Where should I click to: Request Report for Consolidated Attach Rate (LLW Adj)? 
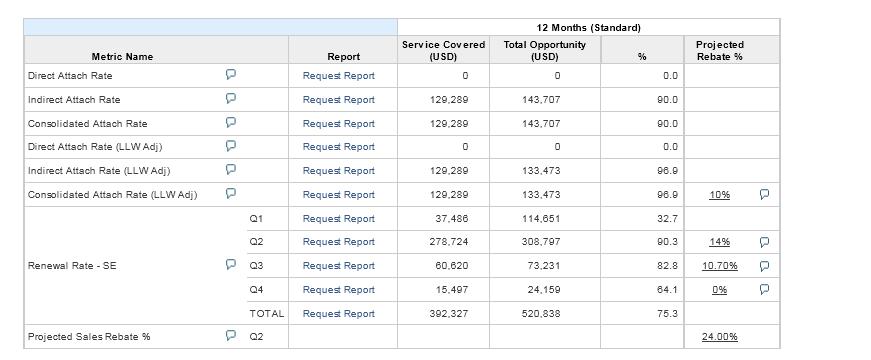[339, 194]
